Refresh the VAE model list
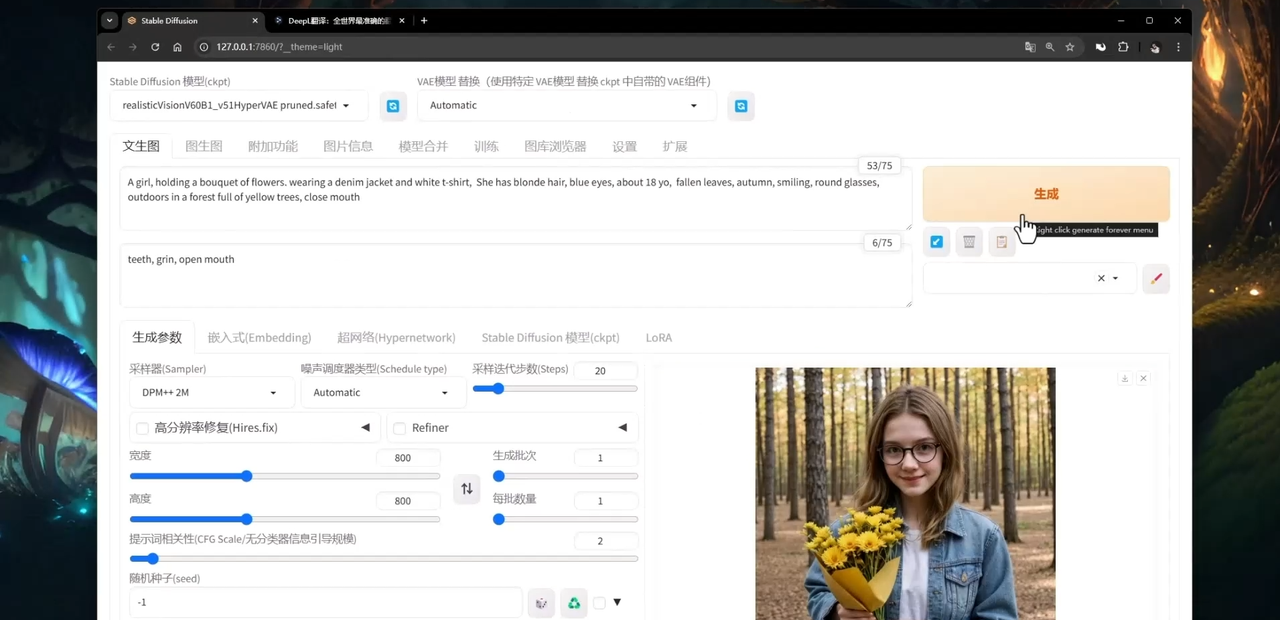Screen dimensions: 1280x620 click(740, 106)
